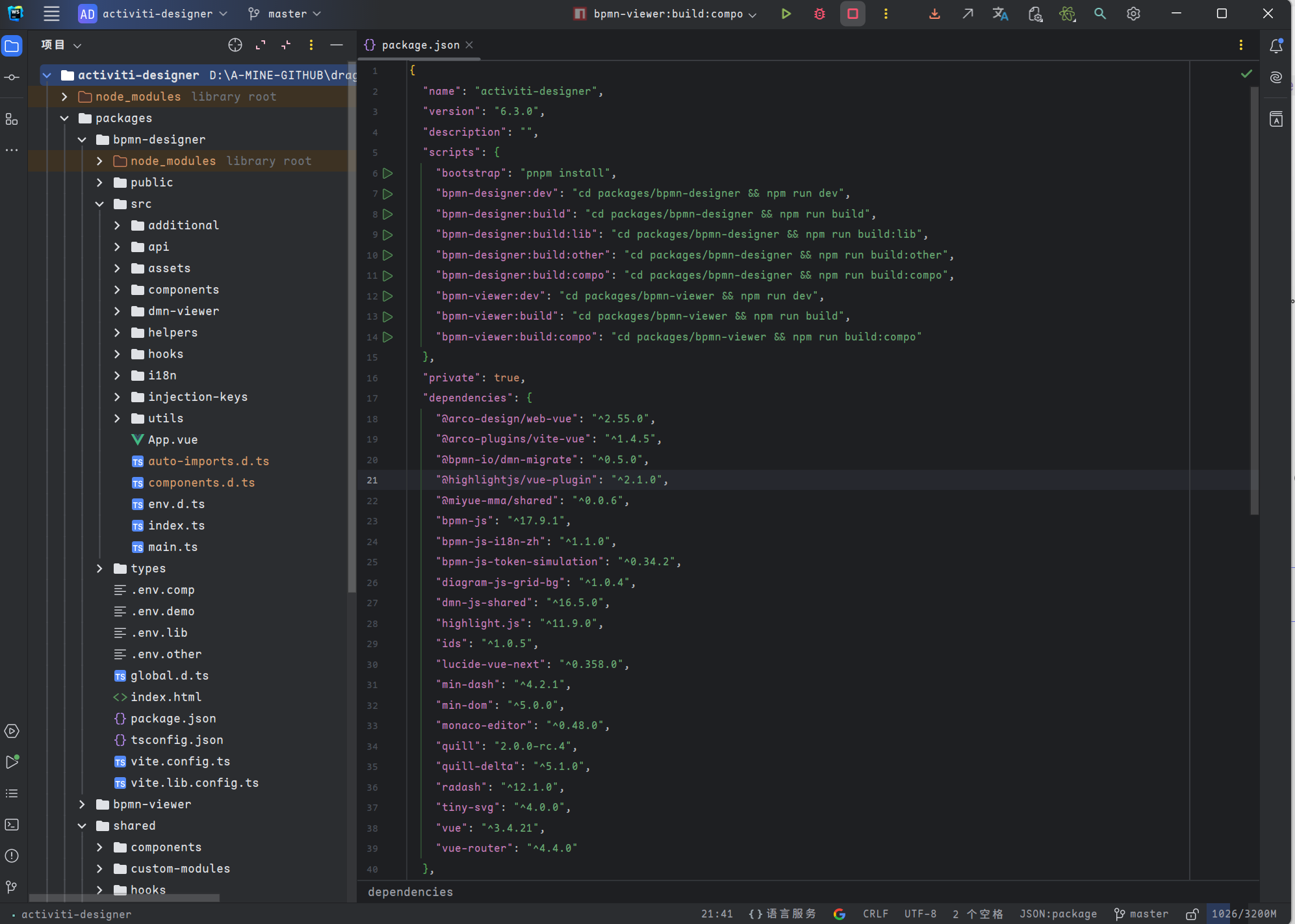Open App.vue file in project tree
This screenshot has height=924, width=1295.
[172, 440]
